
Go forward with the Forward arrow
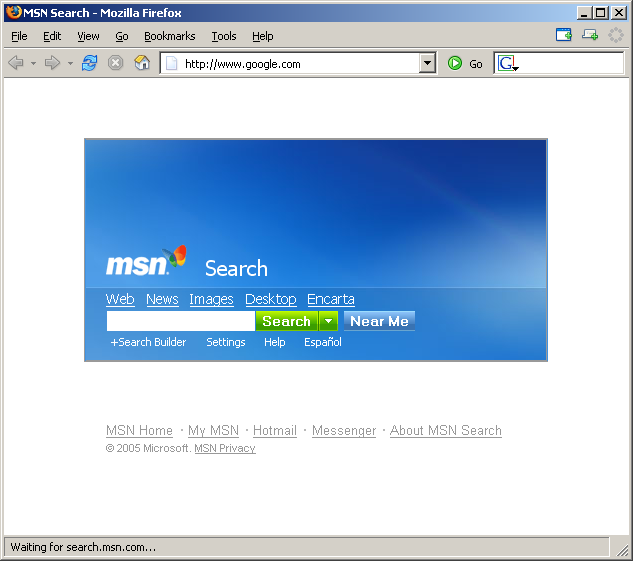[52, 63]
